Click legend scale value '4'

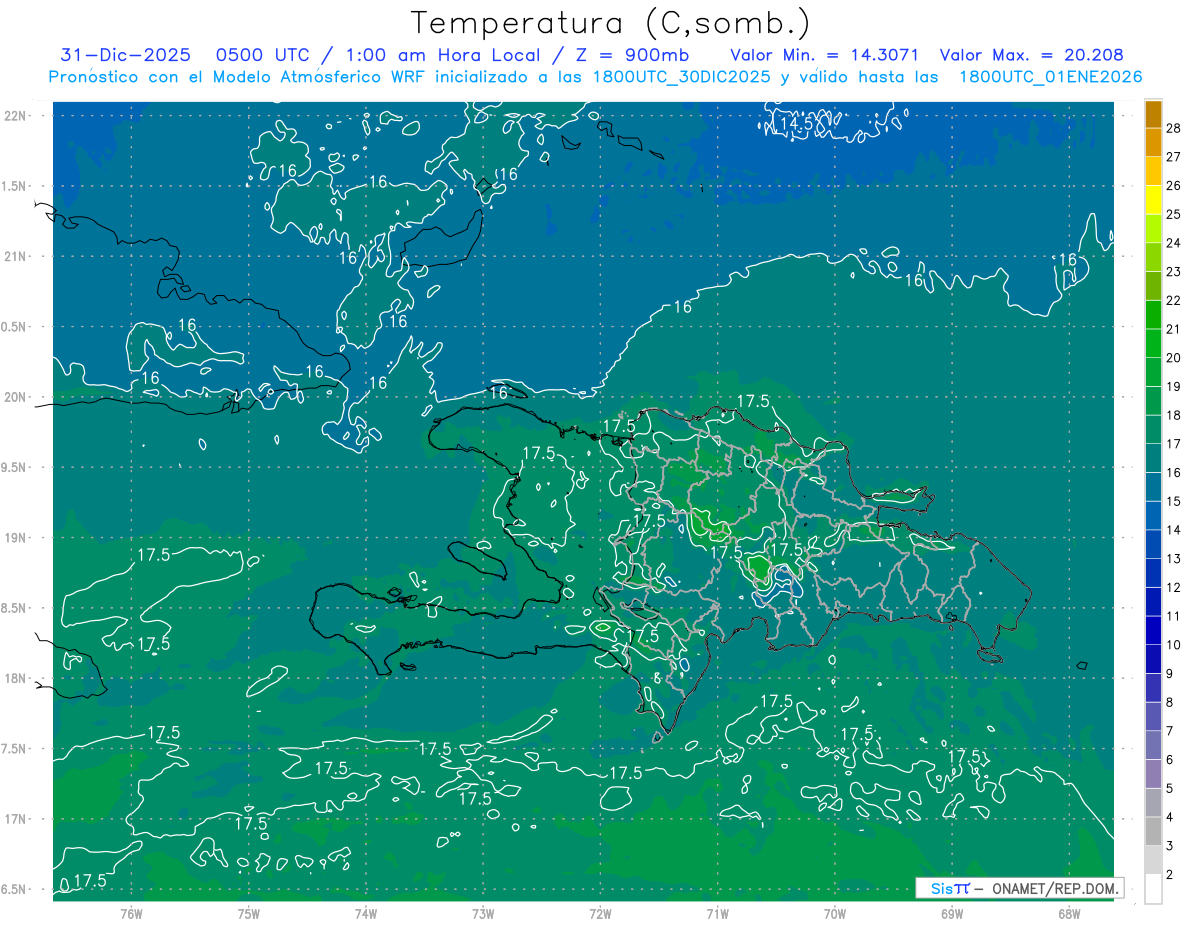(x=1170, y=817)
